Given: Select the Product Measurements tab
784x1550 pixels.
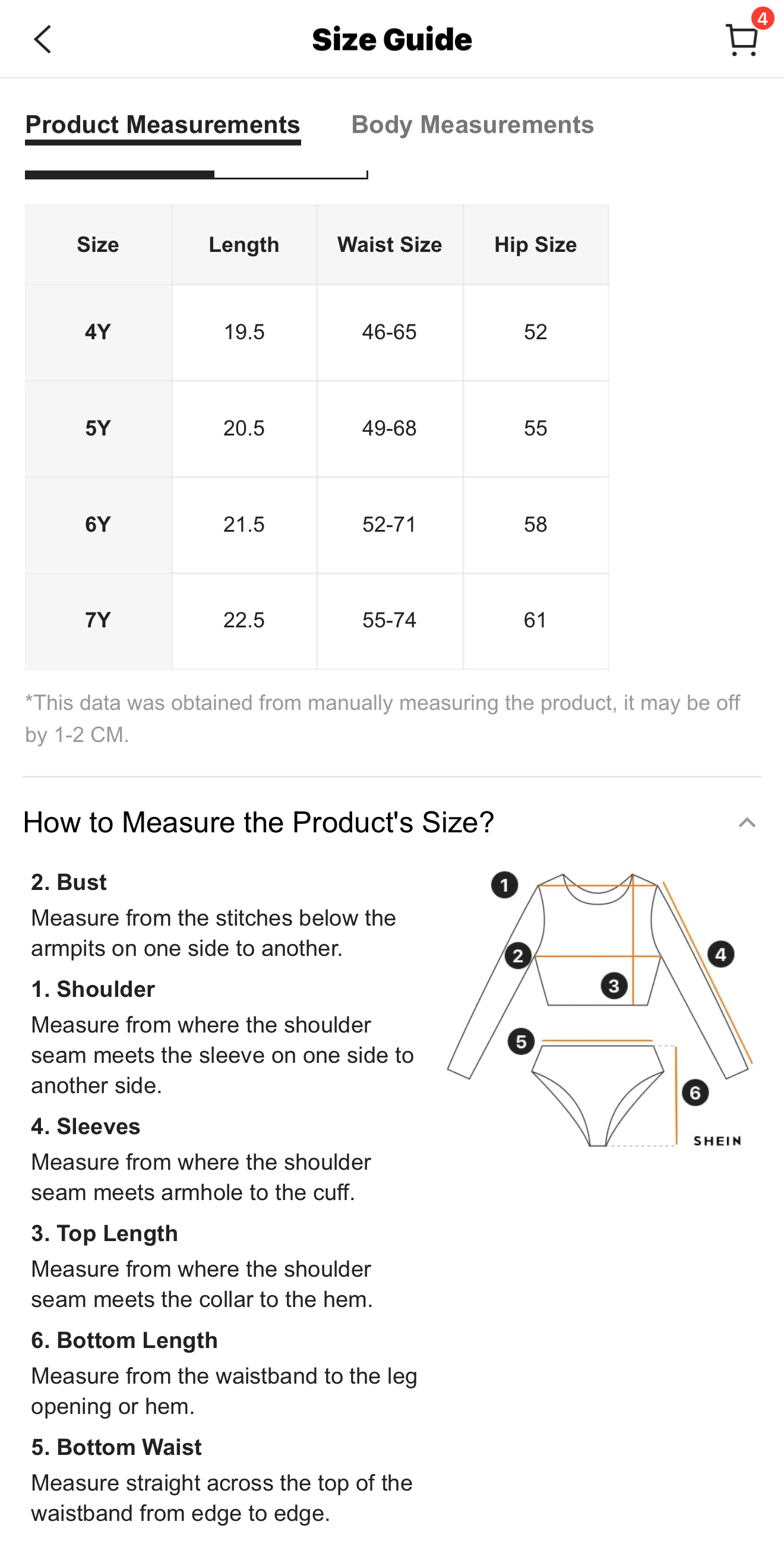Looking at the screenshot, I should [163, 125].
